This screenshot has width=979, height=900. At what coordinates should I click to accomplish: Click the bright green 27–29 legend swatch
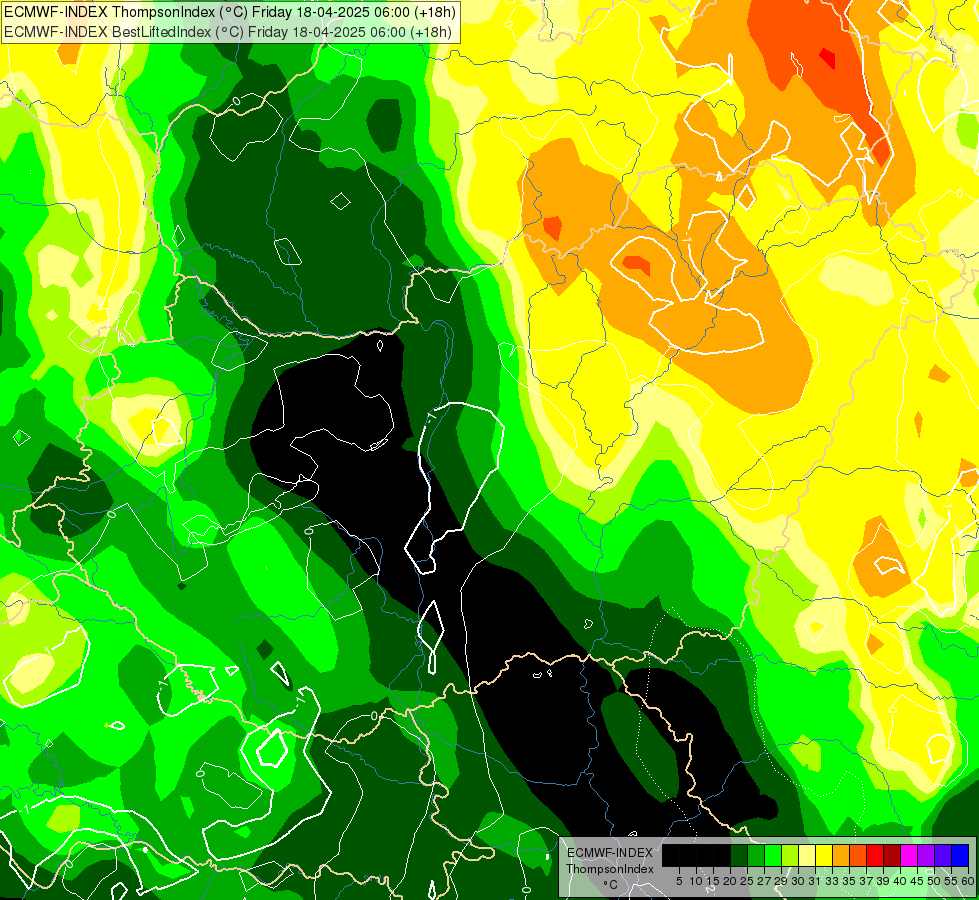tap(773, 855)
